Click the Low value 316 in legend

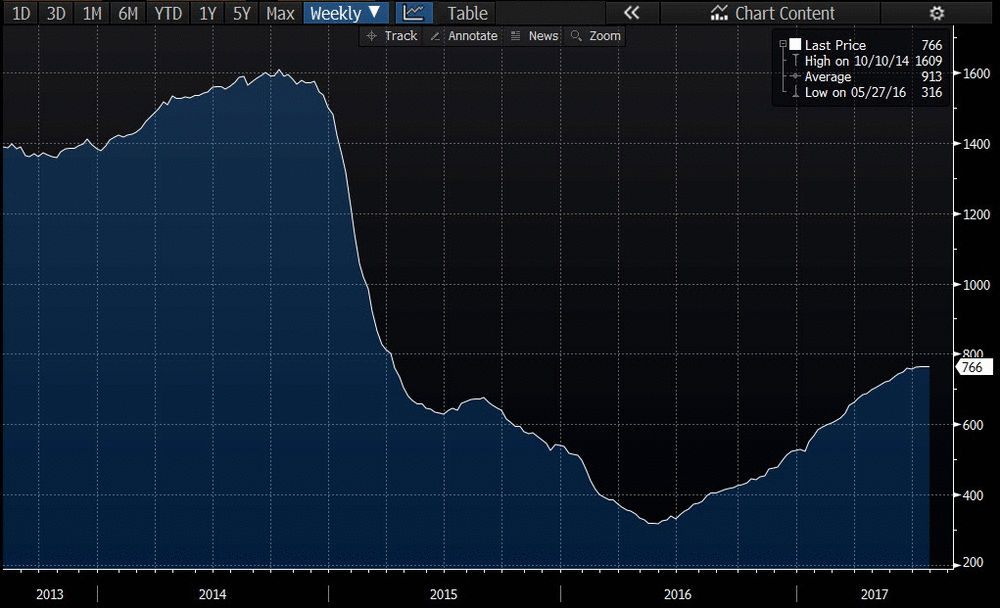click(932, 93)
